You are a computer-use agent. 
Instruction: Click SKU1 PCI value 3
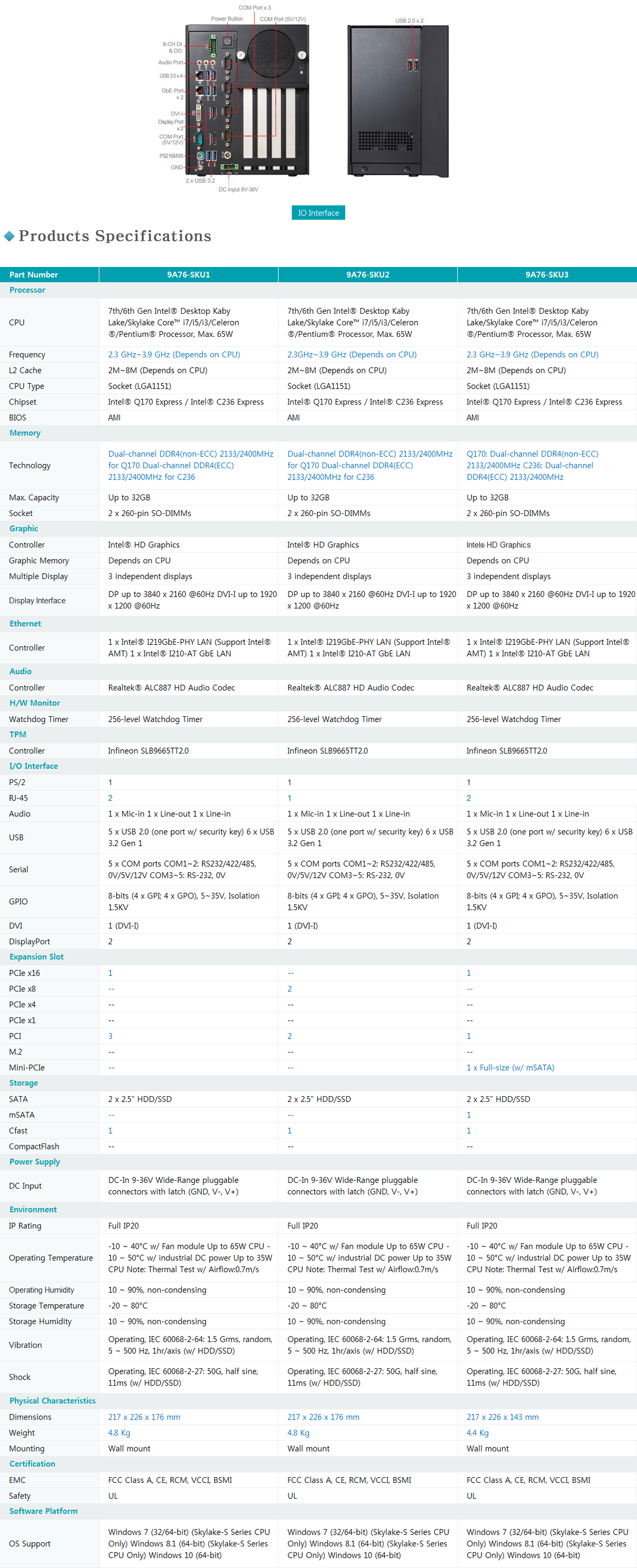pos(110,1037)
